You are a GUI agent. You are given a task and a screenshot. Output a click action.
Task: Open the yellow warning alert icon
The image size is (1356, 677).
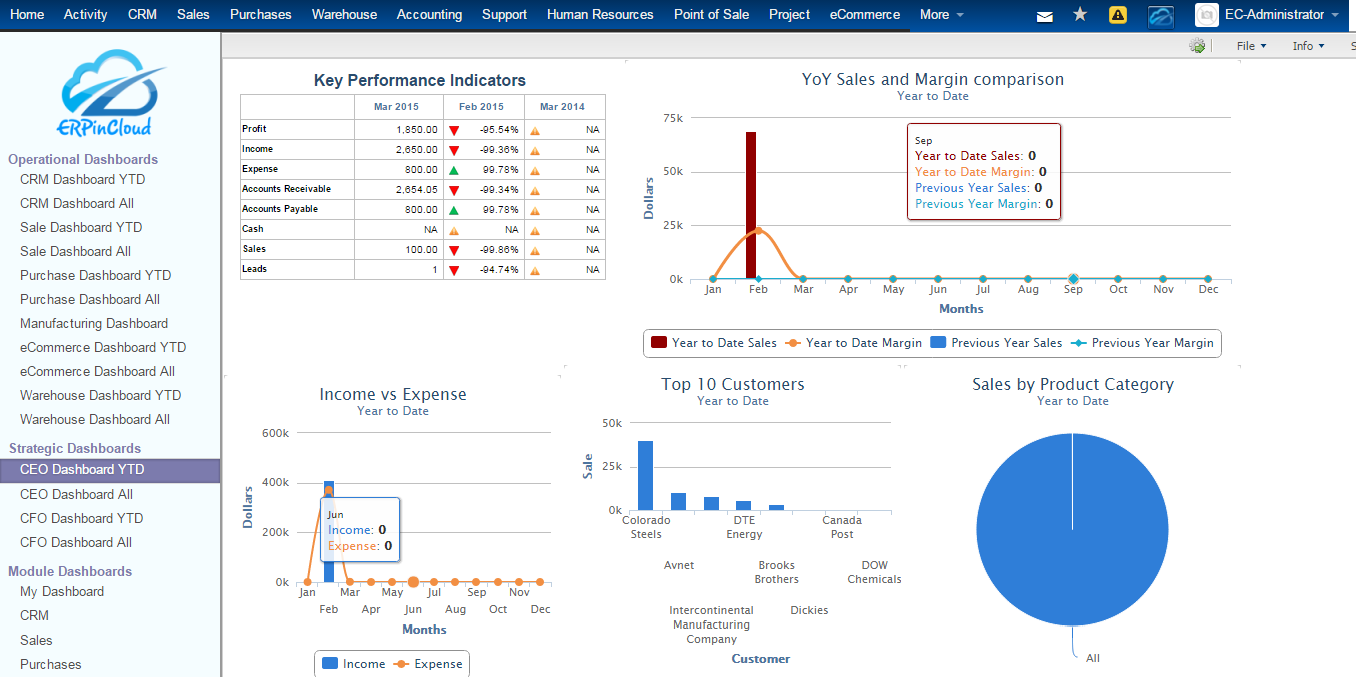pos(1119,15)
